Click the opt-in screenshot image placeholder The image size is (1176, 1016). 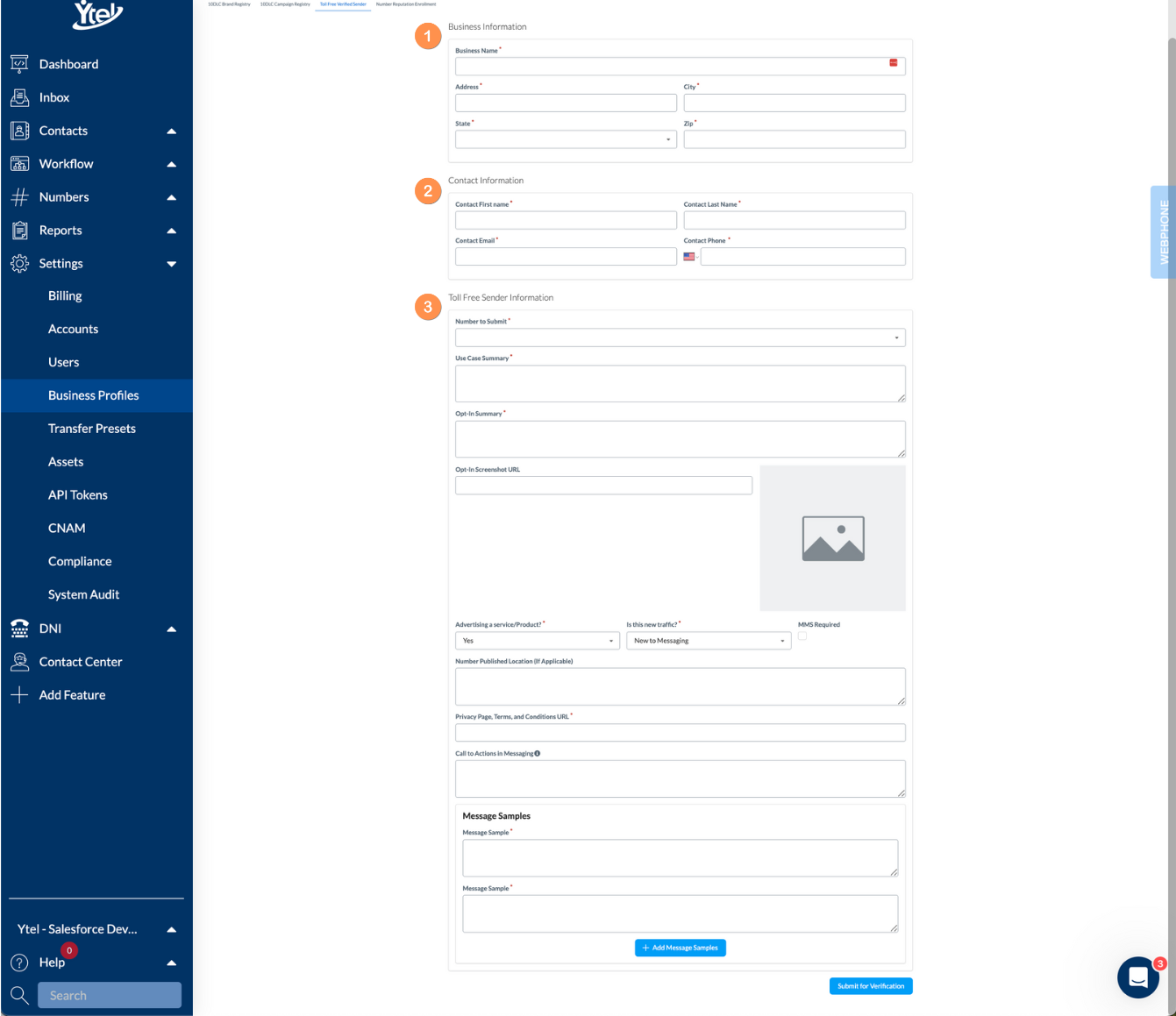tap(832, 537)
